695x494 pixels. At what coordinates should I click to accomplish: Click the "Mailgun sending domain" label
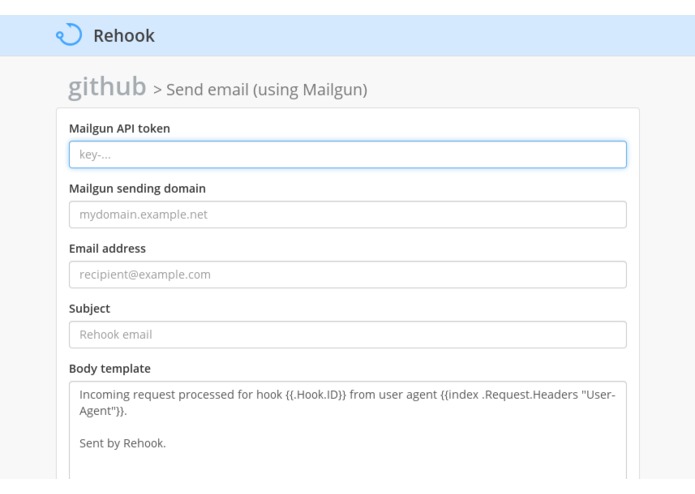137,189
